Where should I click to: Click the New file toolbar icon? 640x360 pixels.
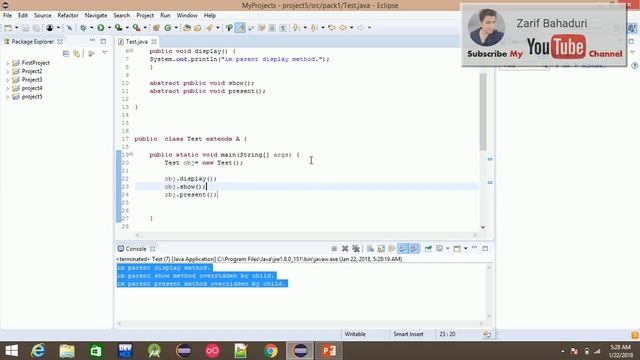point(8,28)
